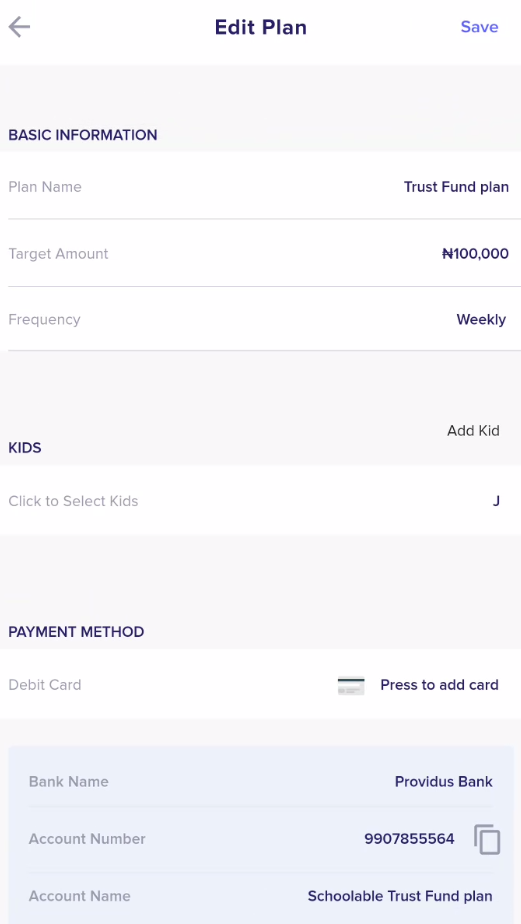Select "Press to add card"
Image resolution: width=521 pixels, height=924 pixels.
439,685
